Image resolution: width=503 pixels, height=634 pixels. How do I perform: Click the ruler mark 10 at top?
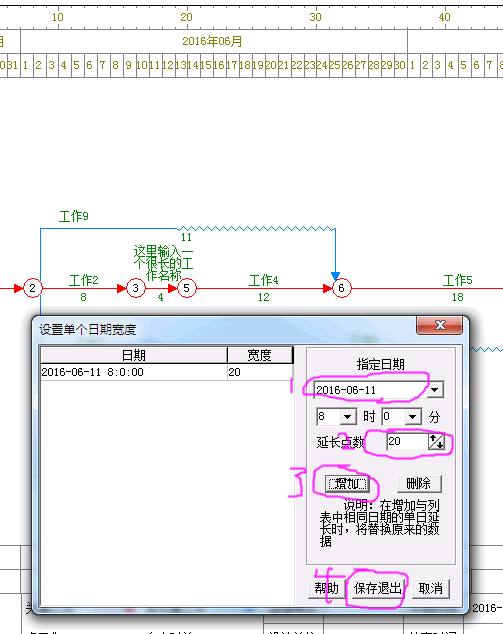pyautogui.click(x=57, y=17)
